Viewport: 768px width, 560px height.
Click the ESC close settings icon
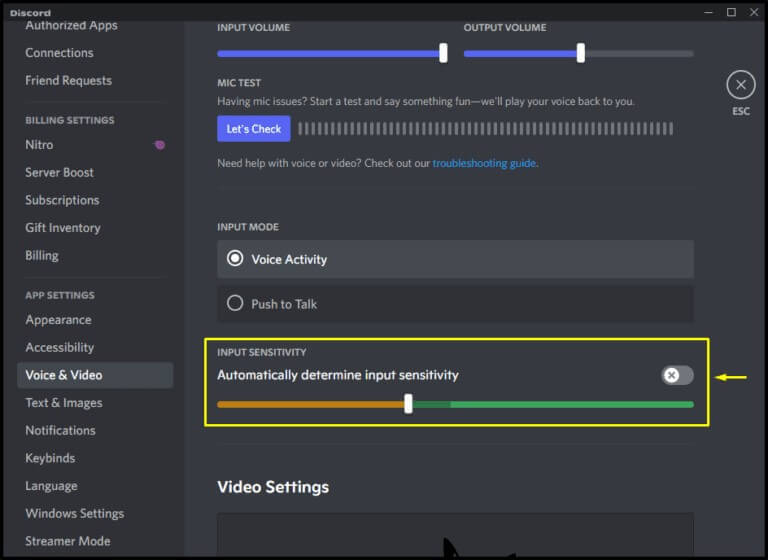740,85
